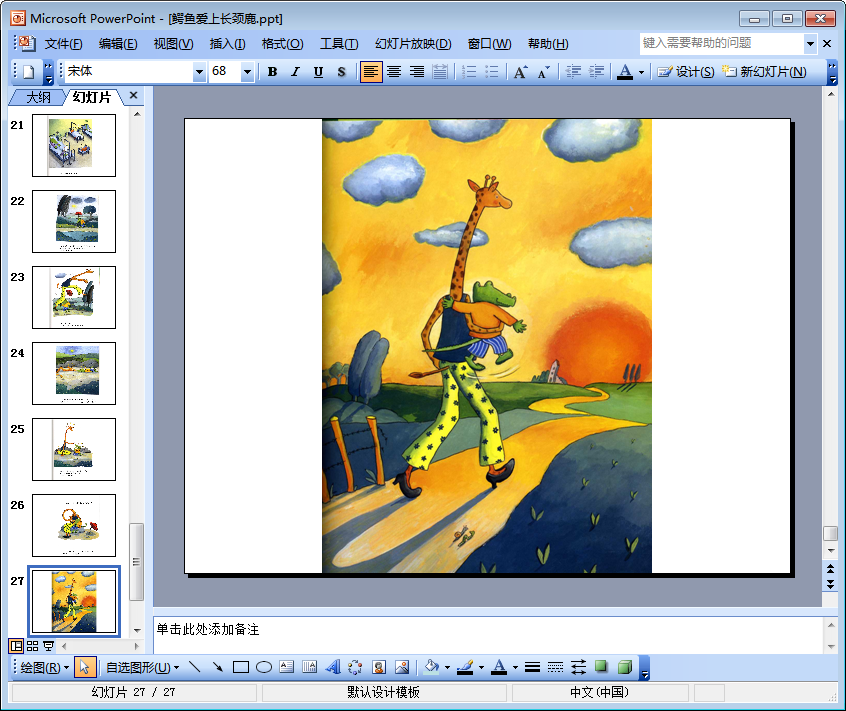Toggle italic formatting
The image size is (846, 711).
295,72
